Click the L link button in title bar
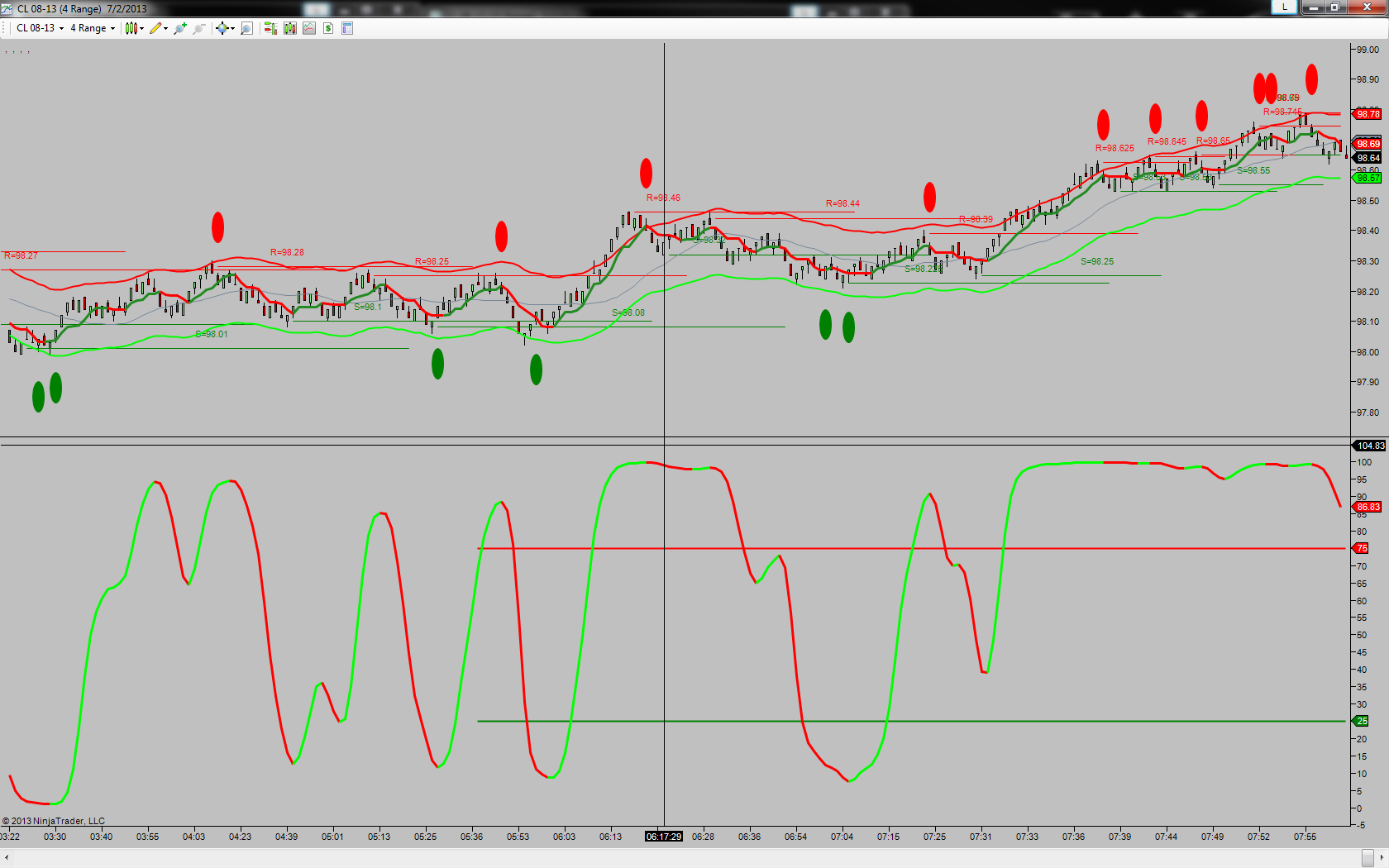 click(x=1284, y=7)
